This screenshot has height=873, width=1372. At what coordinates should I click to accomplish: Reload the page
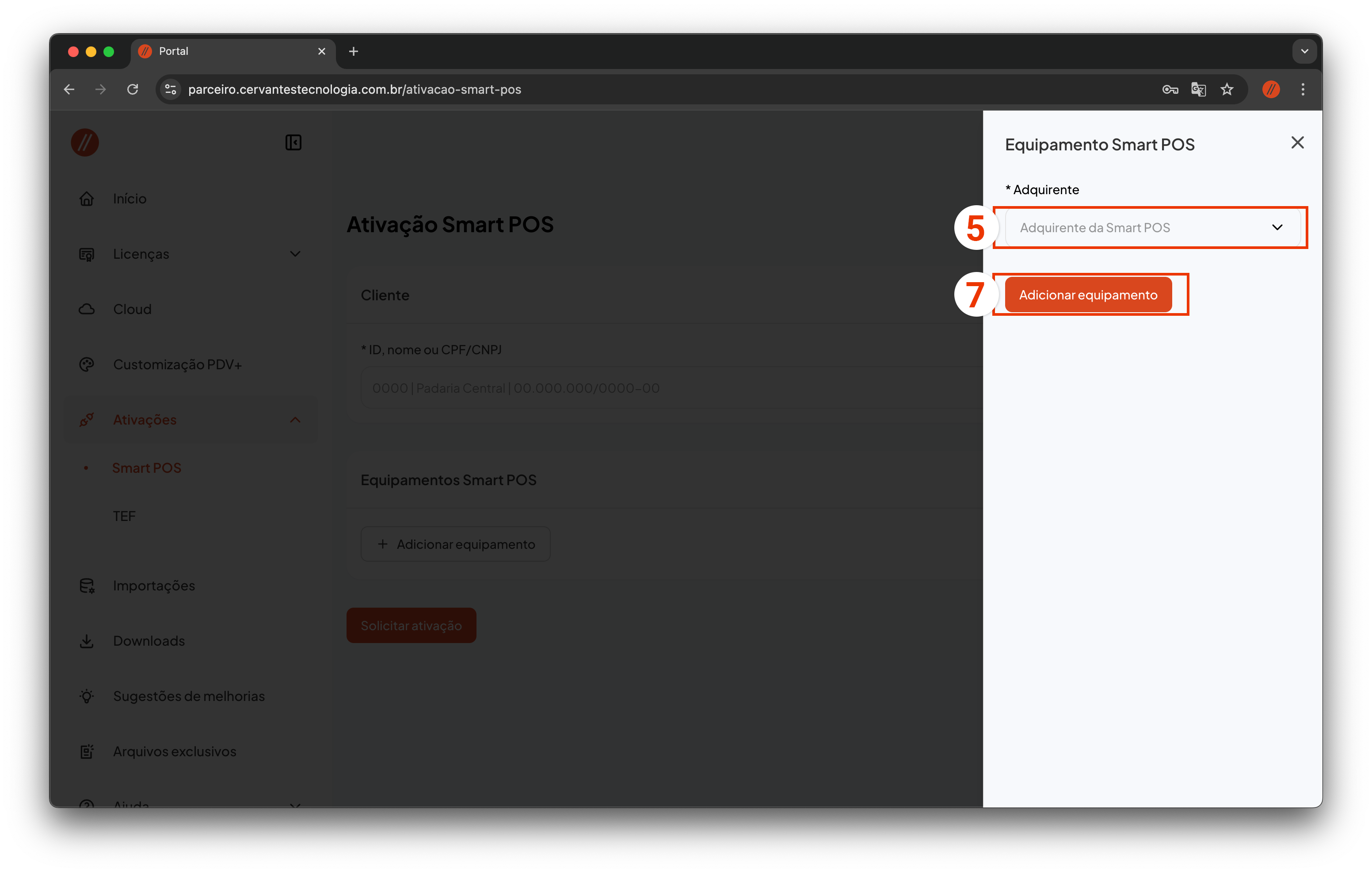[x=133, y=89]
